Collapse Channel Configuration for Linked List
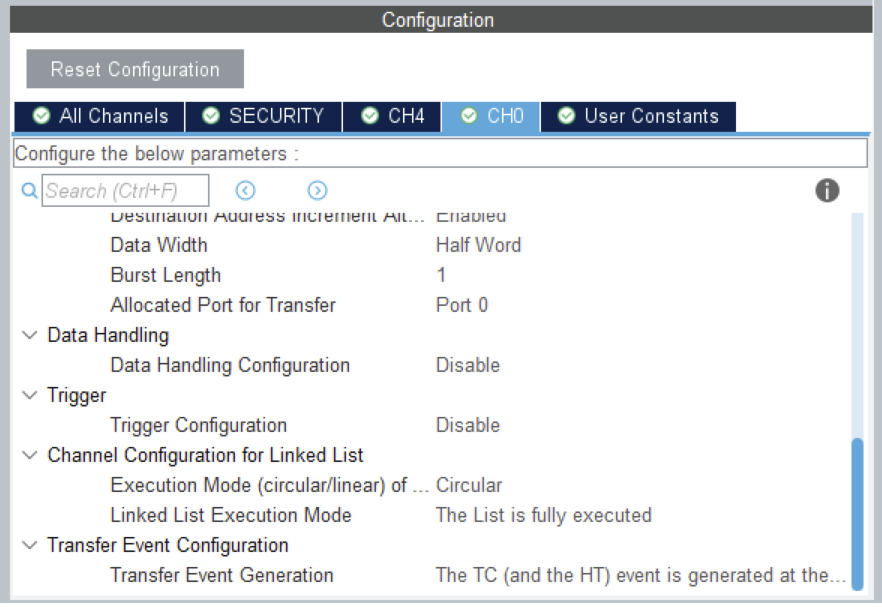The height and width of the screenshot is (607, 882). coord(29,455)
